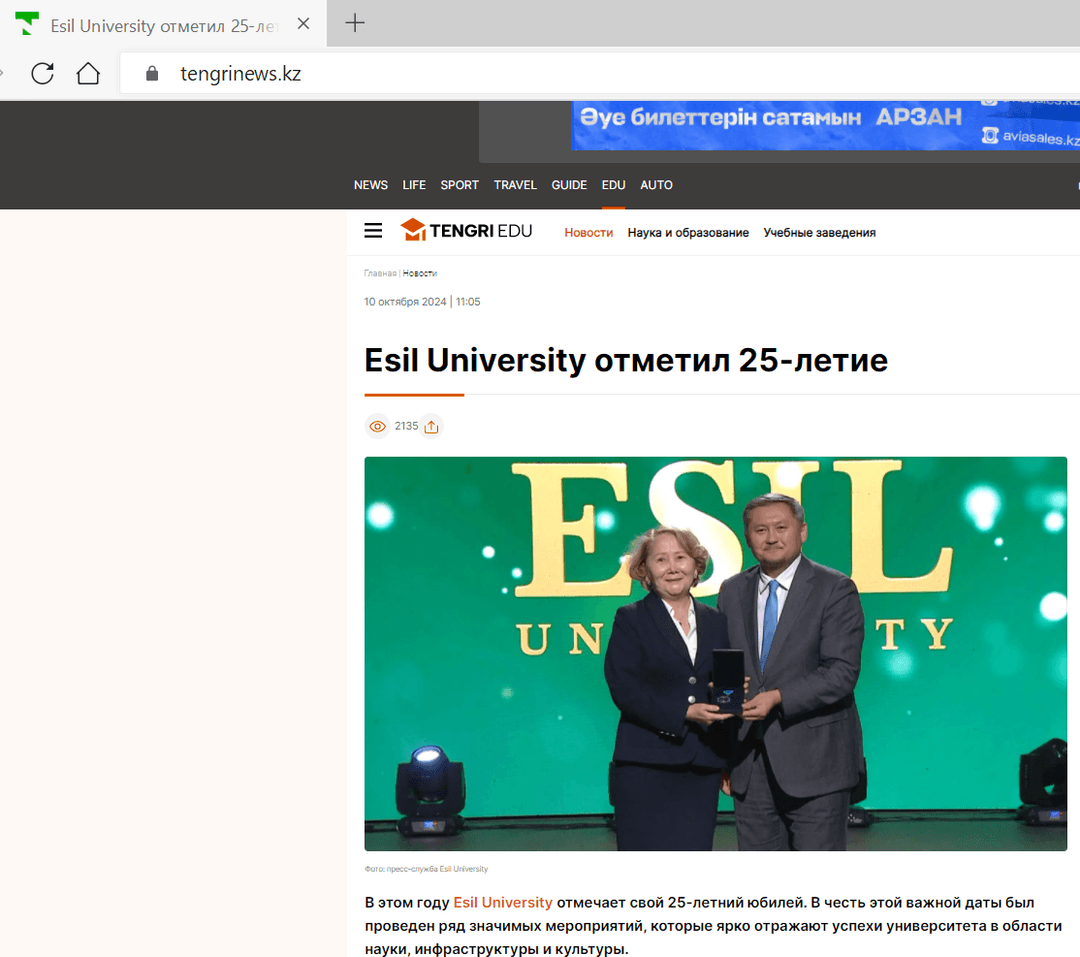Click the photo credit caption text

pos(426,869)
